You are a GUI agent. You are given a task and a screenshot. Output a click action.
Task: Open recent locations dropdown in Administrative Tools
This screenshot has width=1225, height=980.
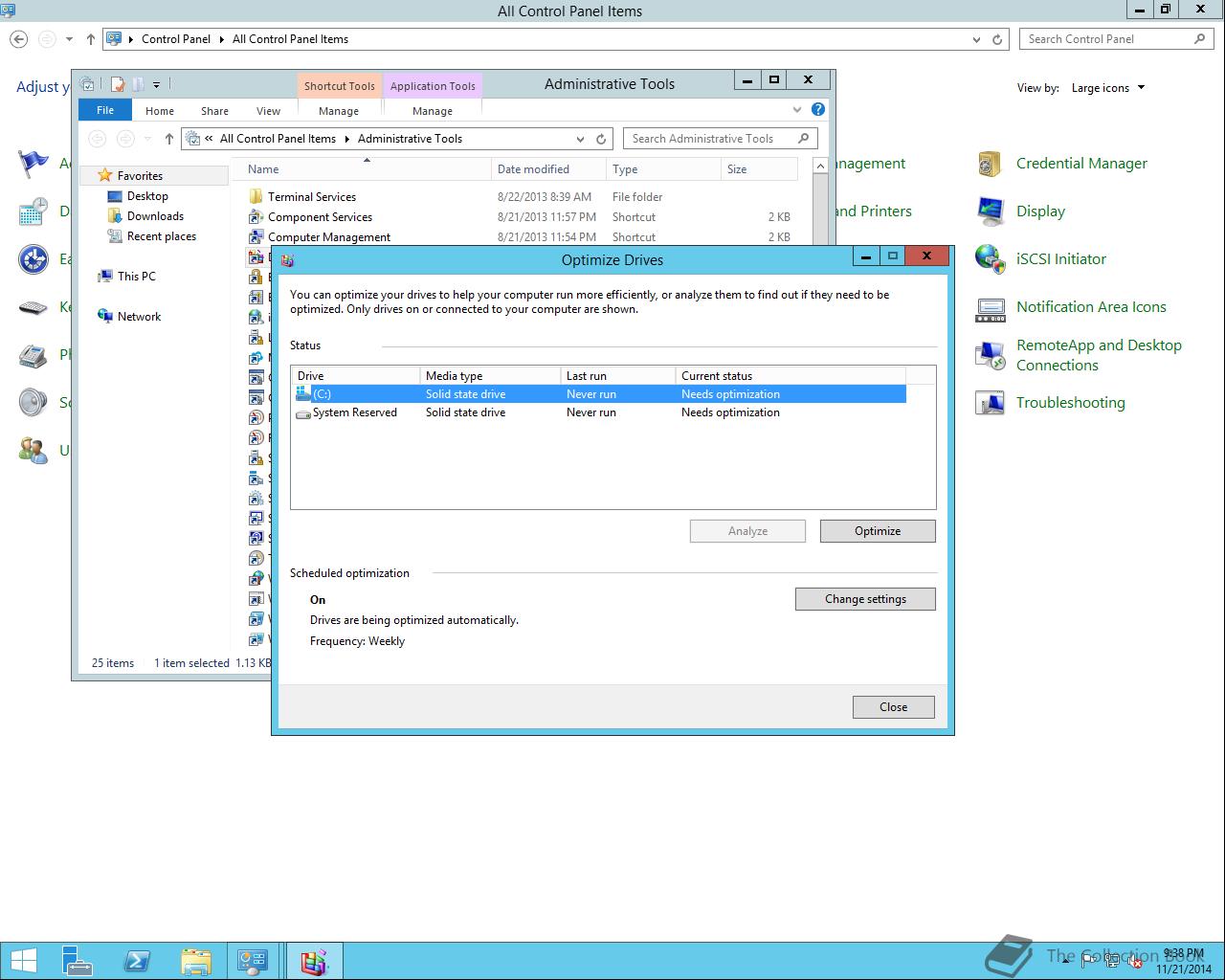coord(147,139)
